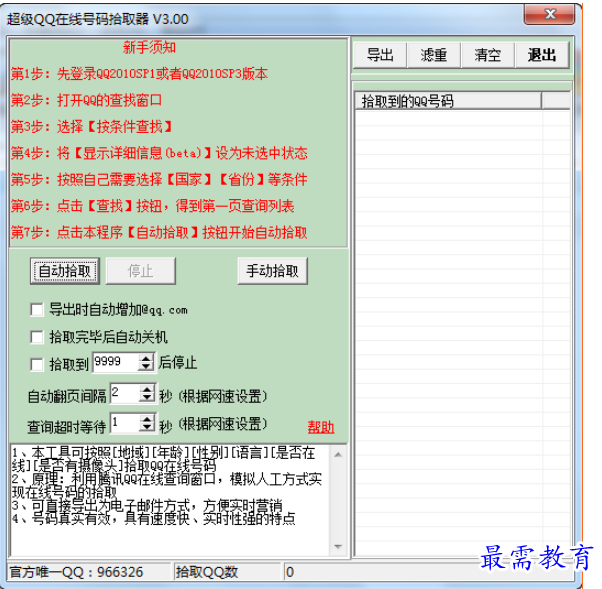Click the 第3步 选择【按条件查找】 instruction line

pos(92,126)
